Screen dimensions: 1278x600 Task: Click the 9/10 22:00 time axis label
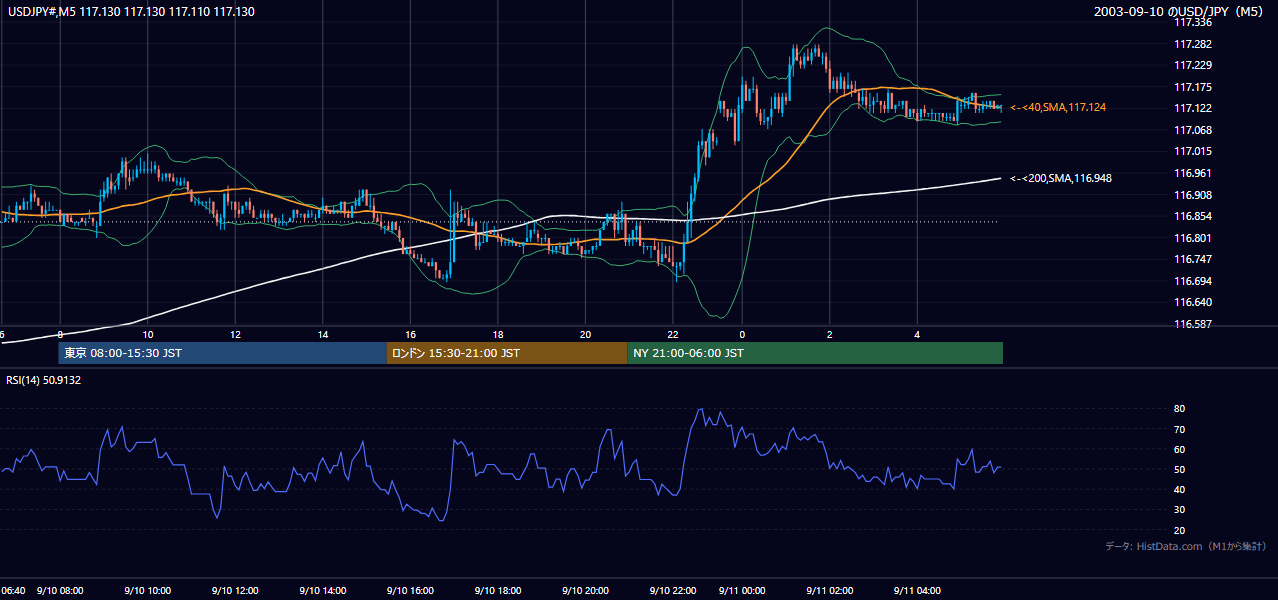[x=675, y=591]
